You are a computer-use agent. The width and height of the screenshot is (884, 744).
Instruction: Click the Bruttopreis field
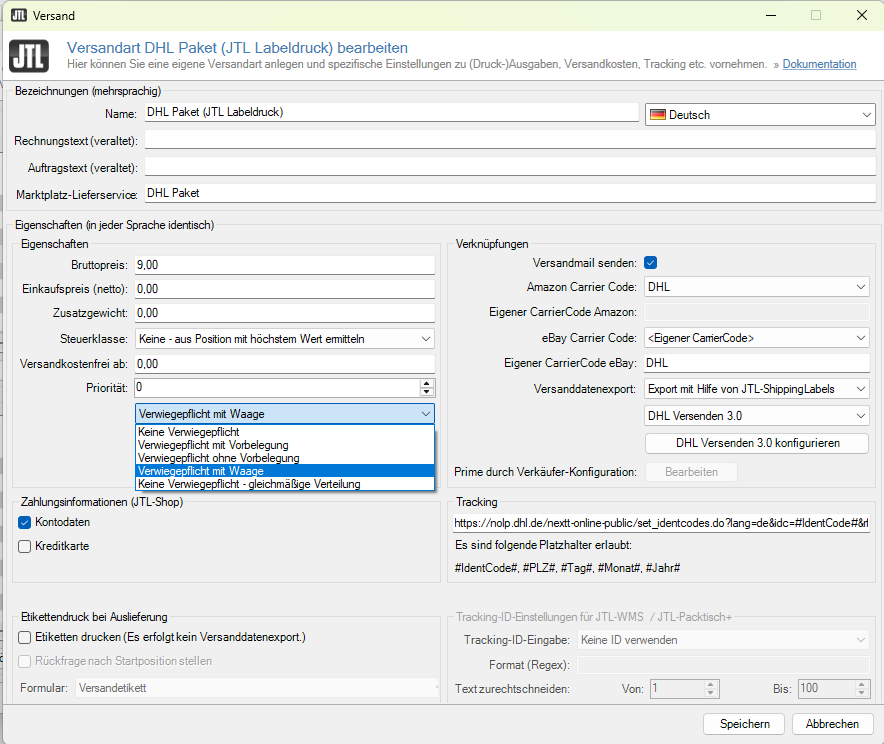coord(285,265)
